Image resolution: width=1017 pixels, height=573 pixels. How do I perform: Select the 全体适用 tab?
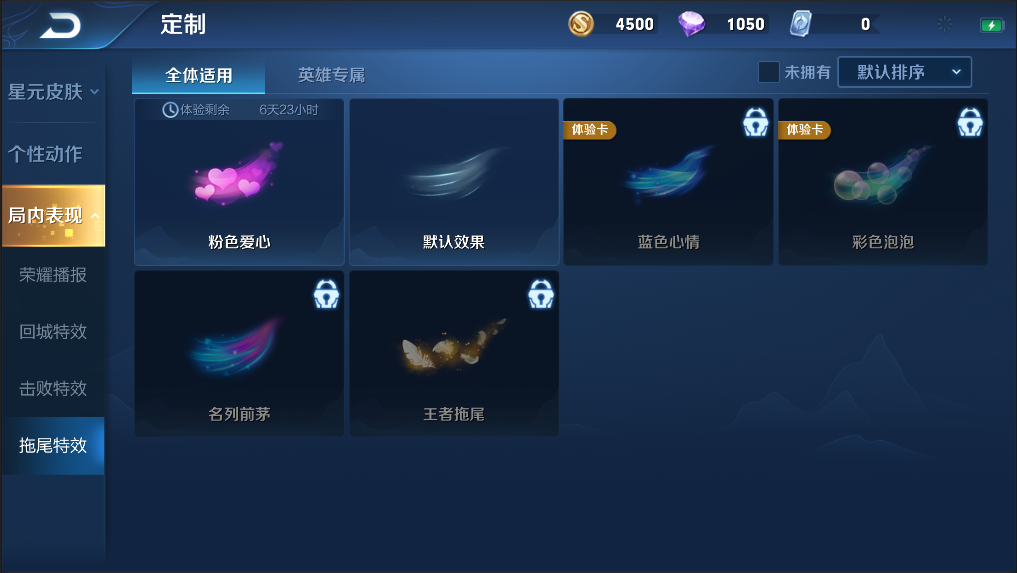198,76
